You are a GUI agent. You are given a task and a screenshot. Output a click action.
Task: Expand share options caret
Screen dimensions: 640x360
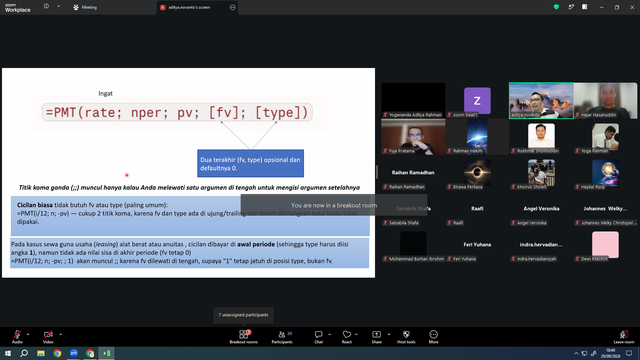coord(389,334)
